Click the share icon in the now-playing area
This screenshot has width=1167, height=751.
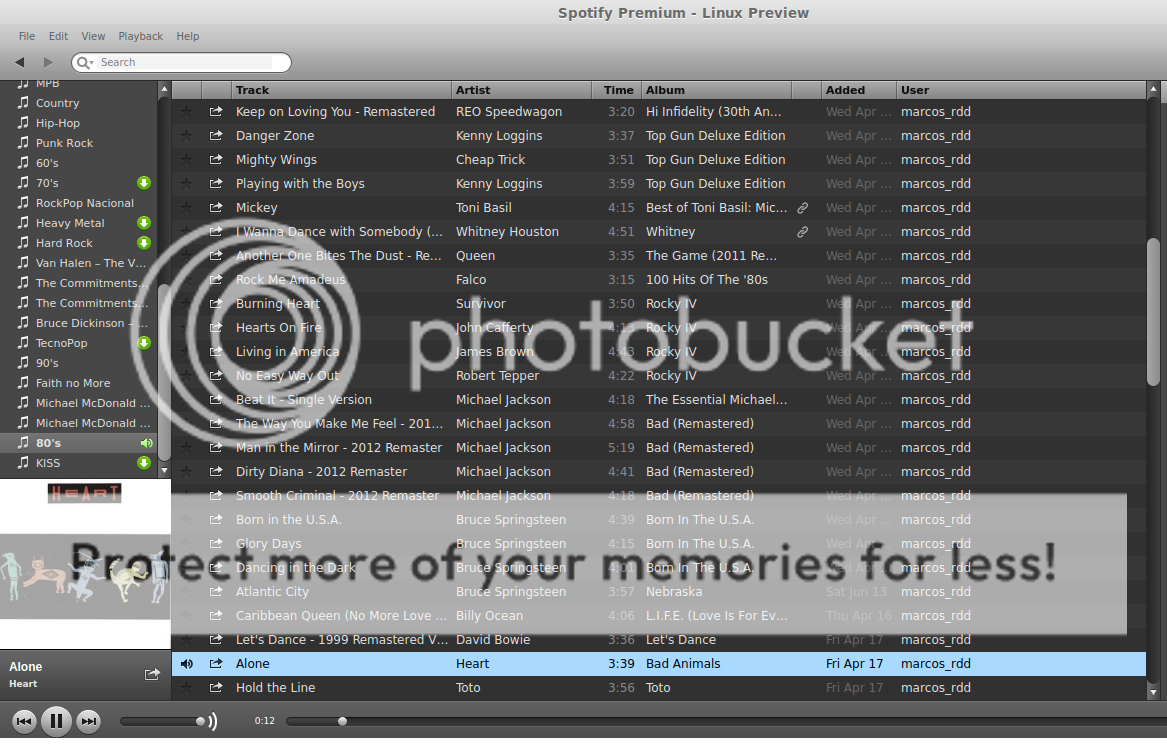tap(152, 675)
